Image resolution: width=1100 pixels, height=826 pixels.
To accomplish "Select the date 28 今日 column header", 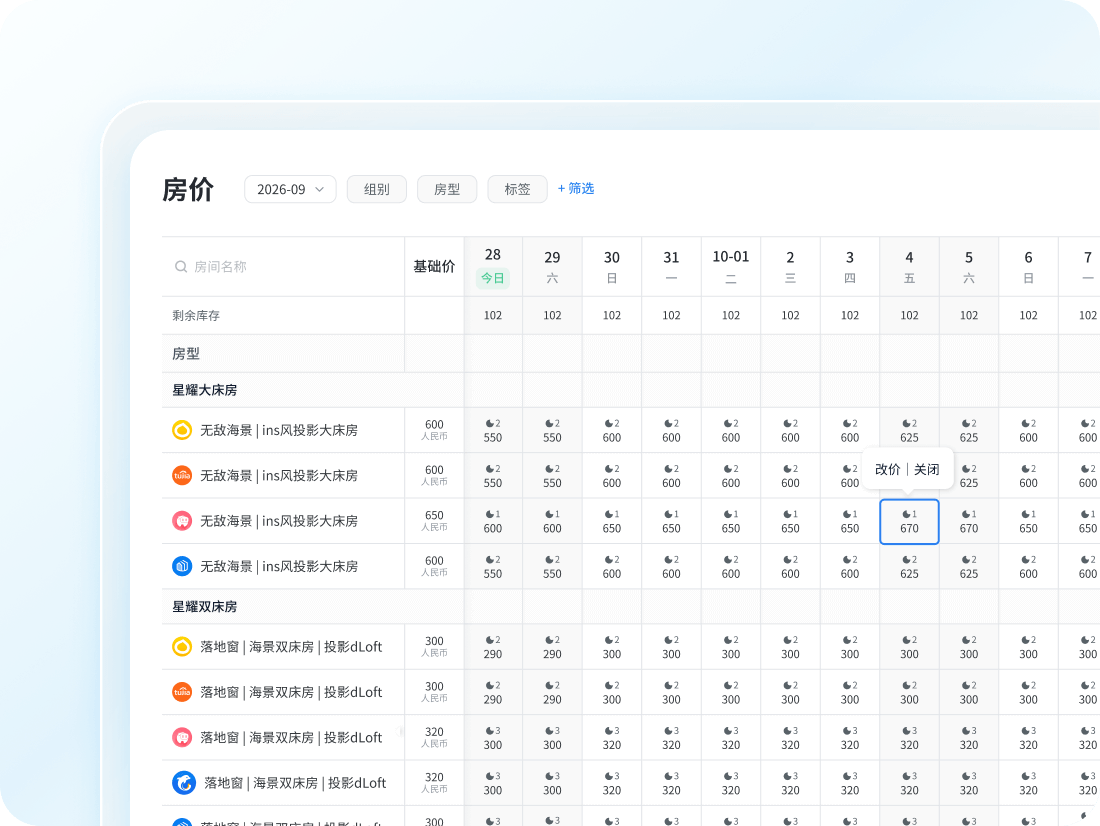I will (493, 266).
